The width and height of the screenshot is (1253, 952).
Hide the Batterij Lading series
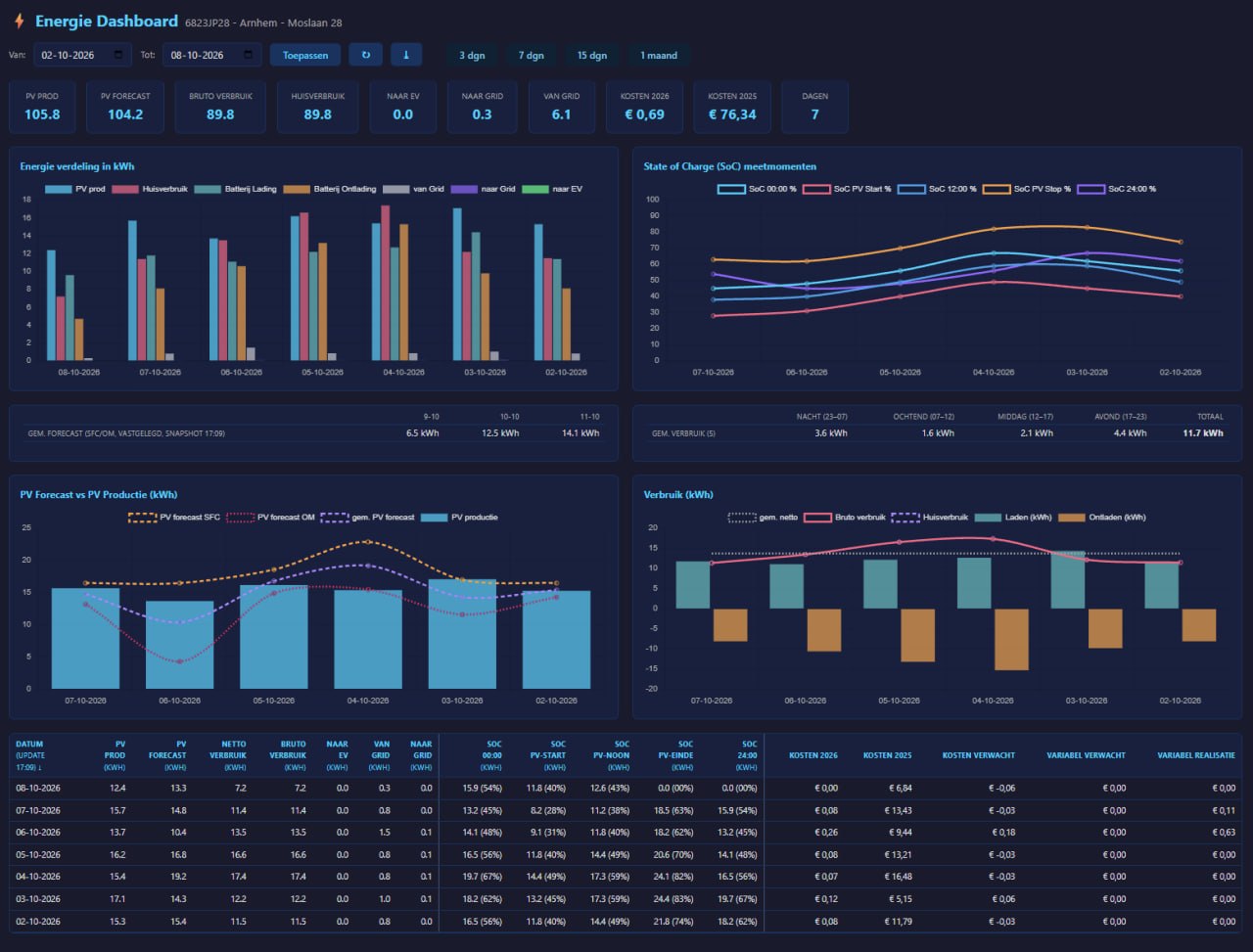pyautogui.click(x=236, y=189)
